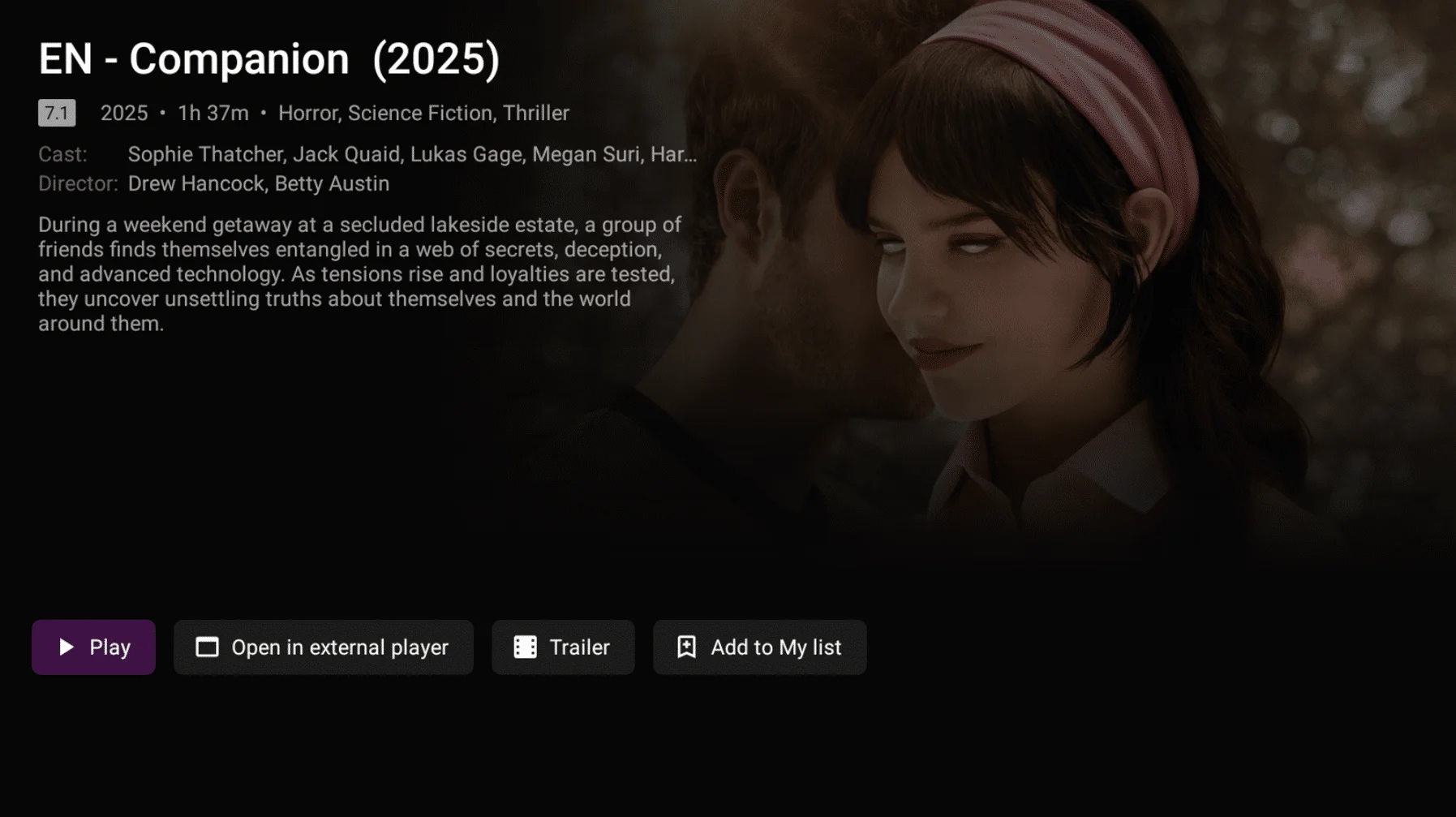The width and height of the screenshot is (1456, 817).
Task: Add to My list
Action: (759, 647)
